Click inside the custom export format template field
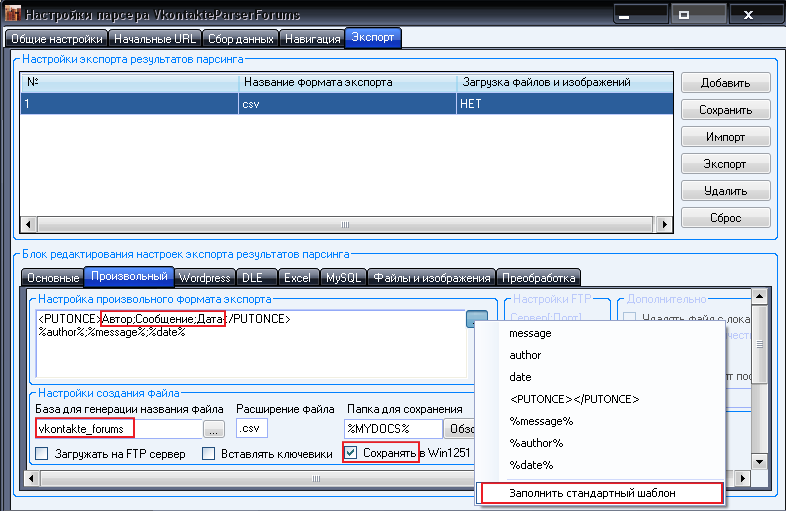This screenshot has width=786, height=511. coord(251,344)
